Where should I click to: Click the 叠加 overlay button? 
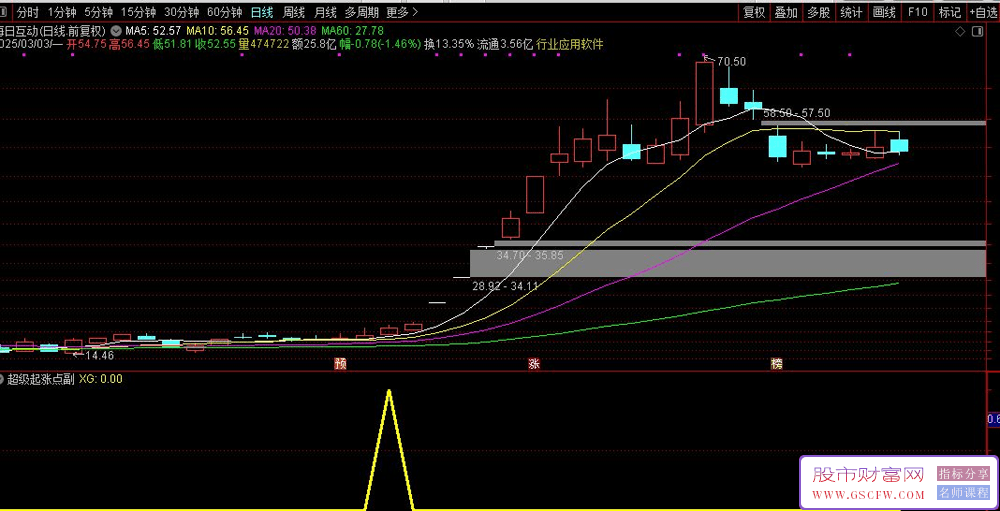[786, 12]
